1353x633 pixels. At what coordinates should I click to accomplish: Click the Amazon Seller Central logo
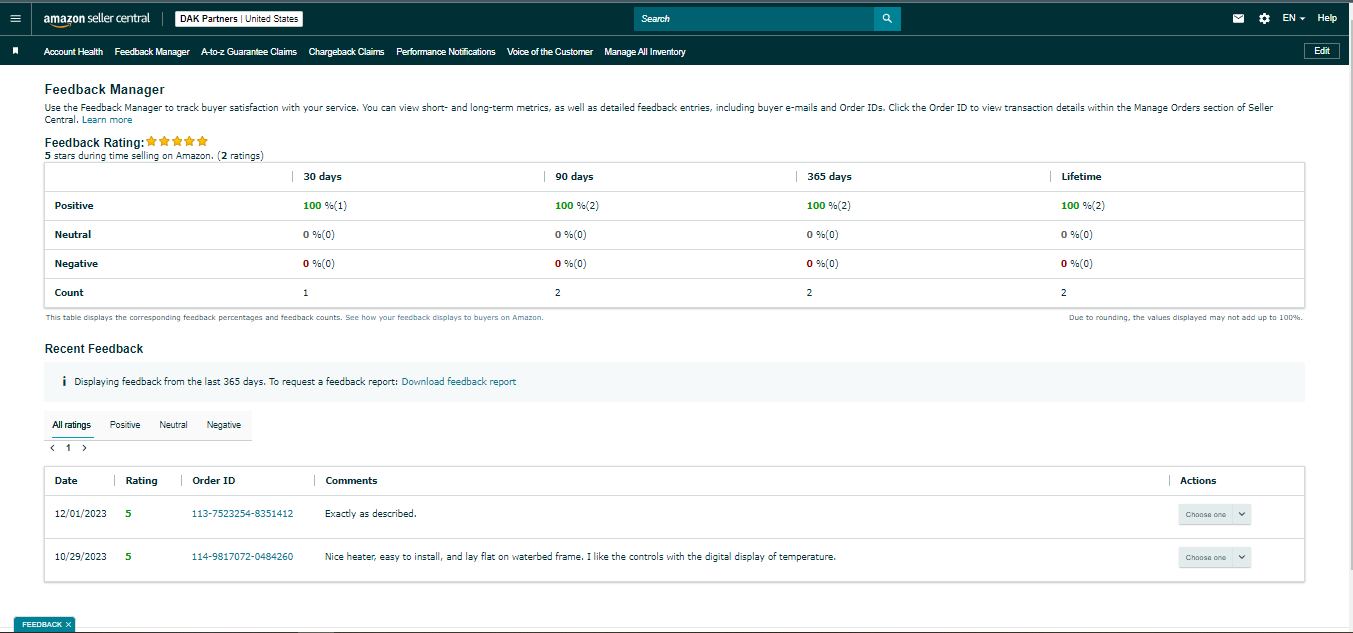(x=97, y=19)
